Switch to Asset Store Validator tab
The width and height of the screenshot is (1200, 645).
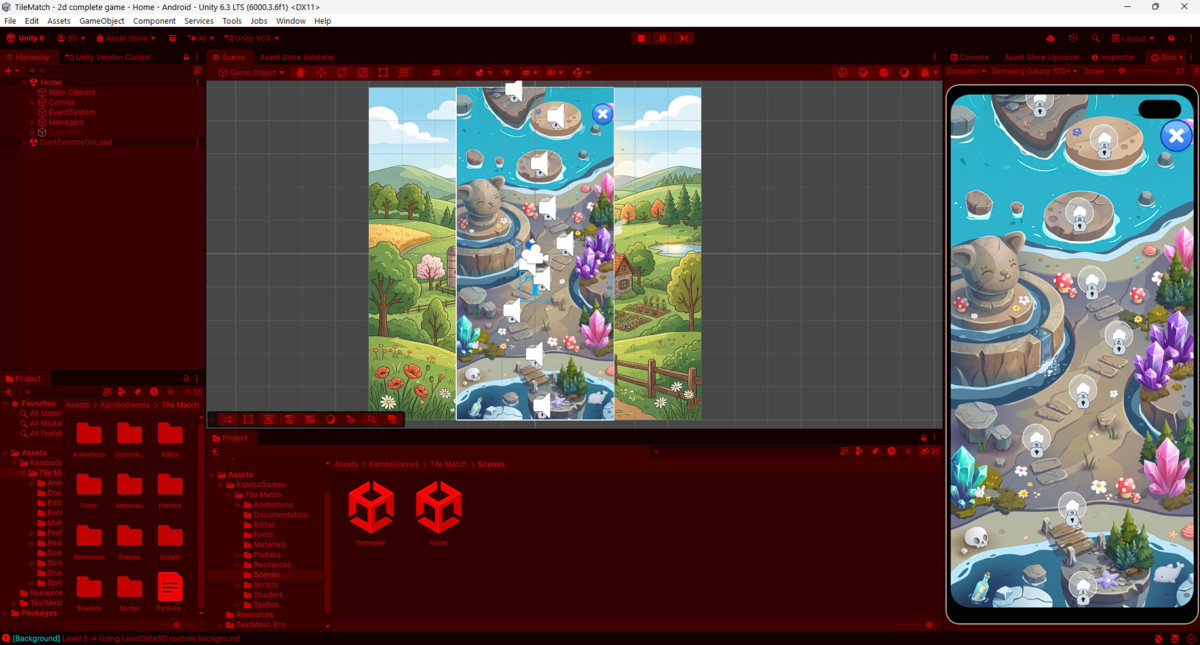click(296, 57)
